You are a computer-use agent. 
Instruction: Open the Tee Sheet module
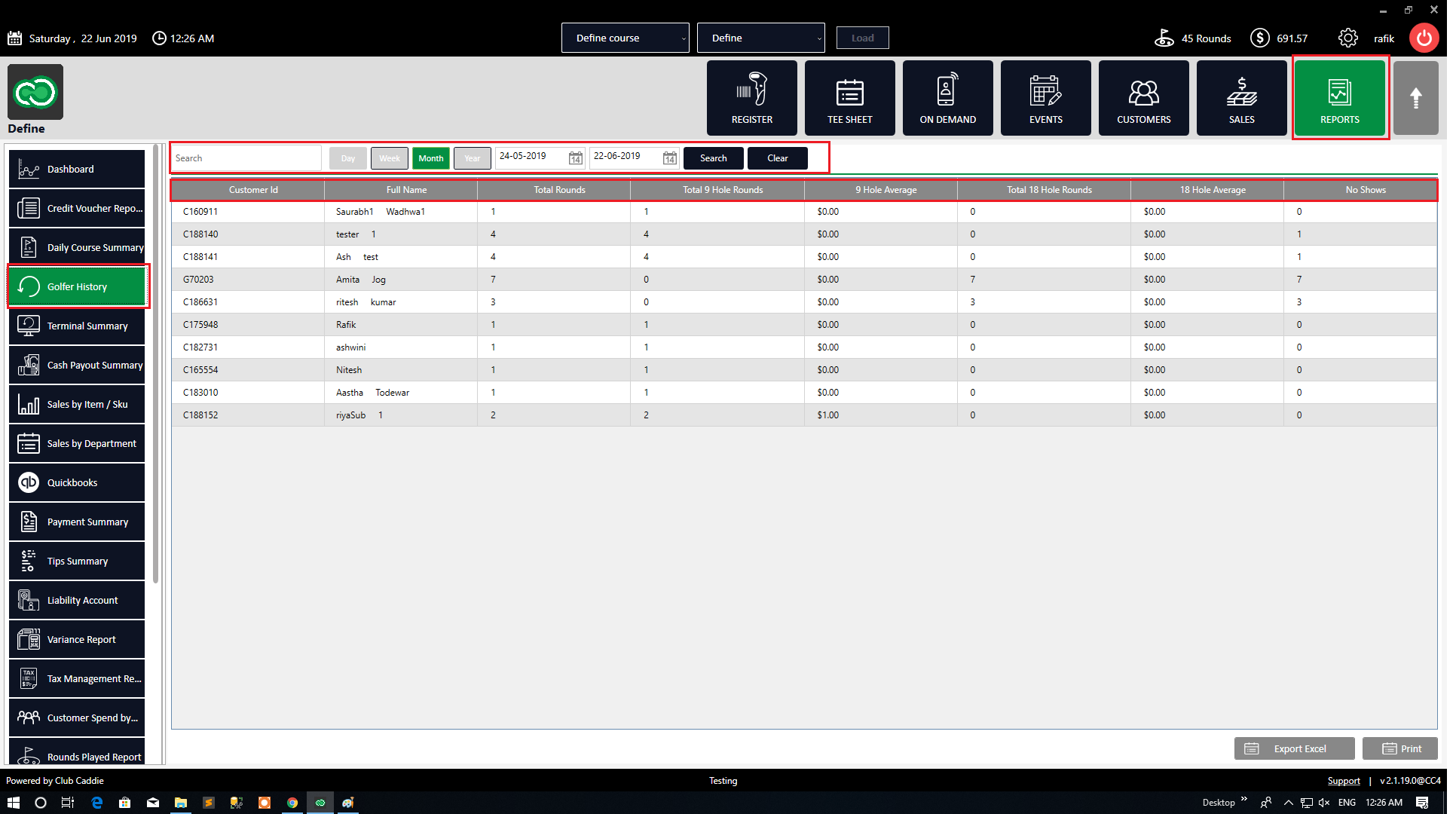tap(849, 98)
